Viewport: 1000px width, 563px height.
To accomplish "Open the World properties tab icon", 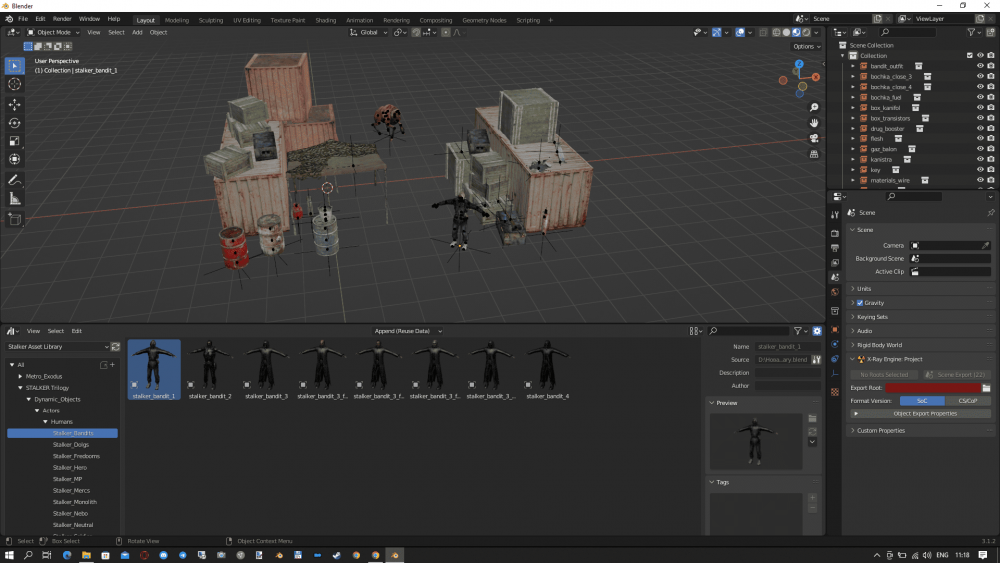I will [835, 292].
